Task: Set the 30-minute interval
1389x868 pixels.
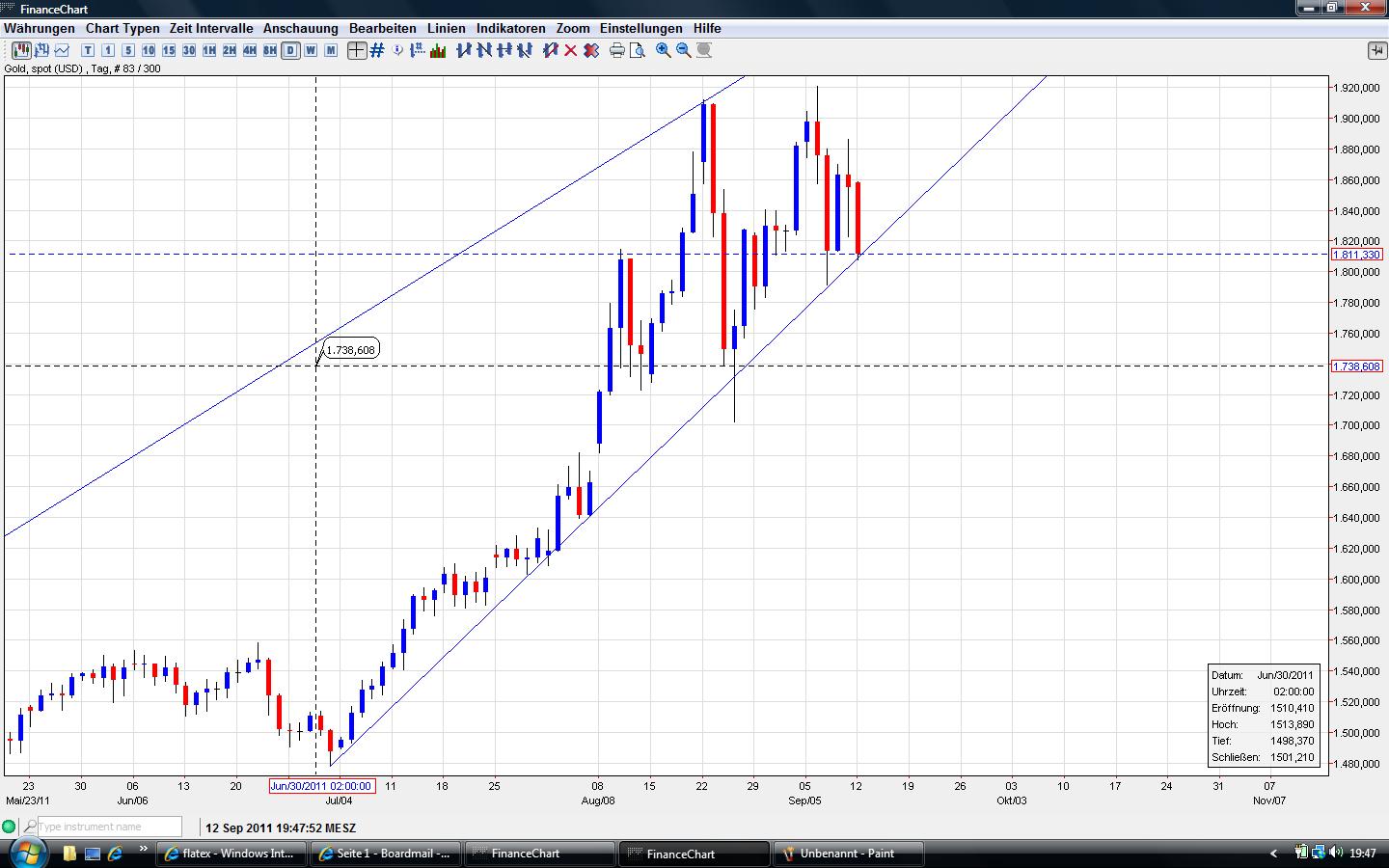Action: pyautogui.click(x=189, y=50)
